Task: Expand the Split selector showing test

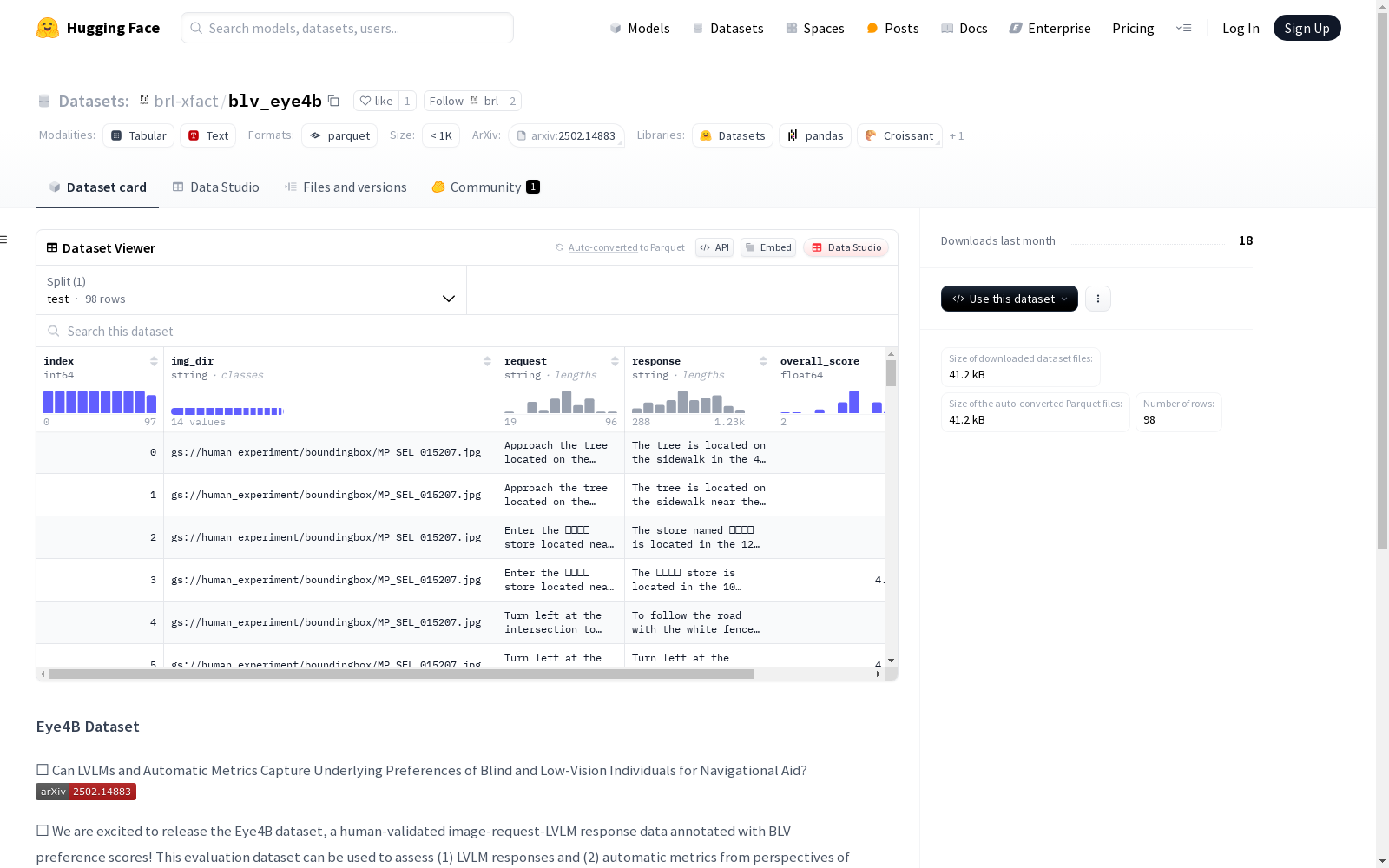Action: tap(252, 290)
